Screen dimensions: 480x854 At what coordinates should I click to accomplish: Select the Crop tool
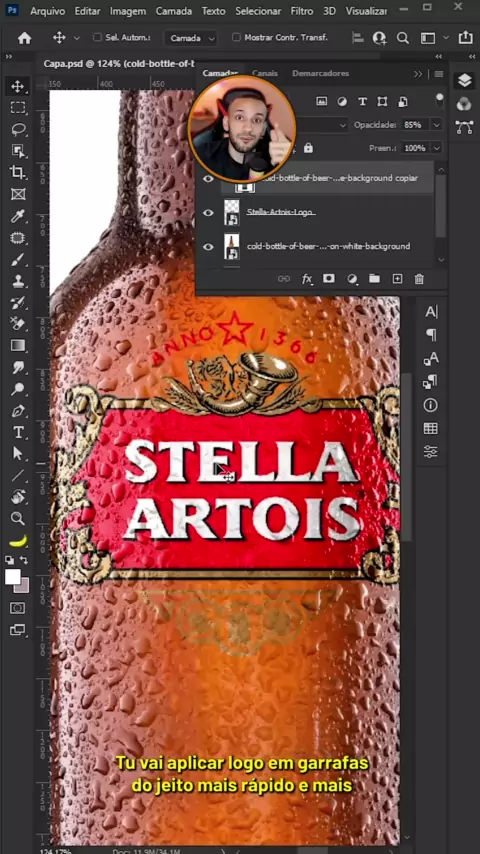coord(18,173)
